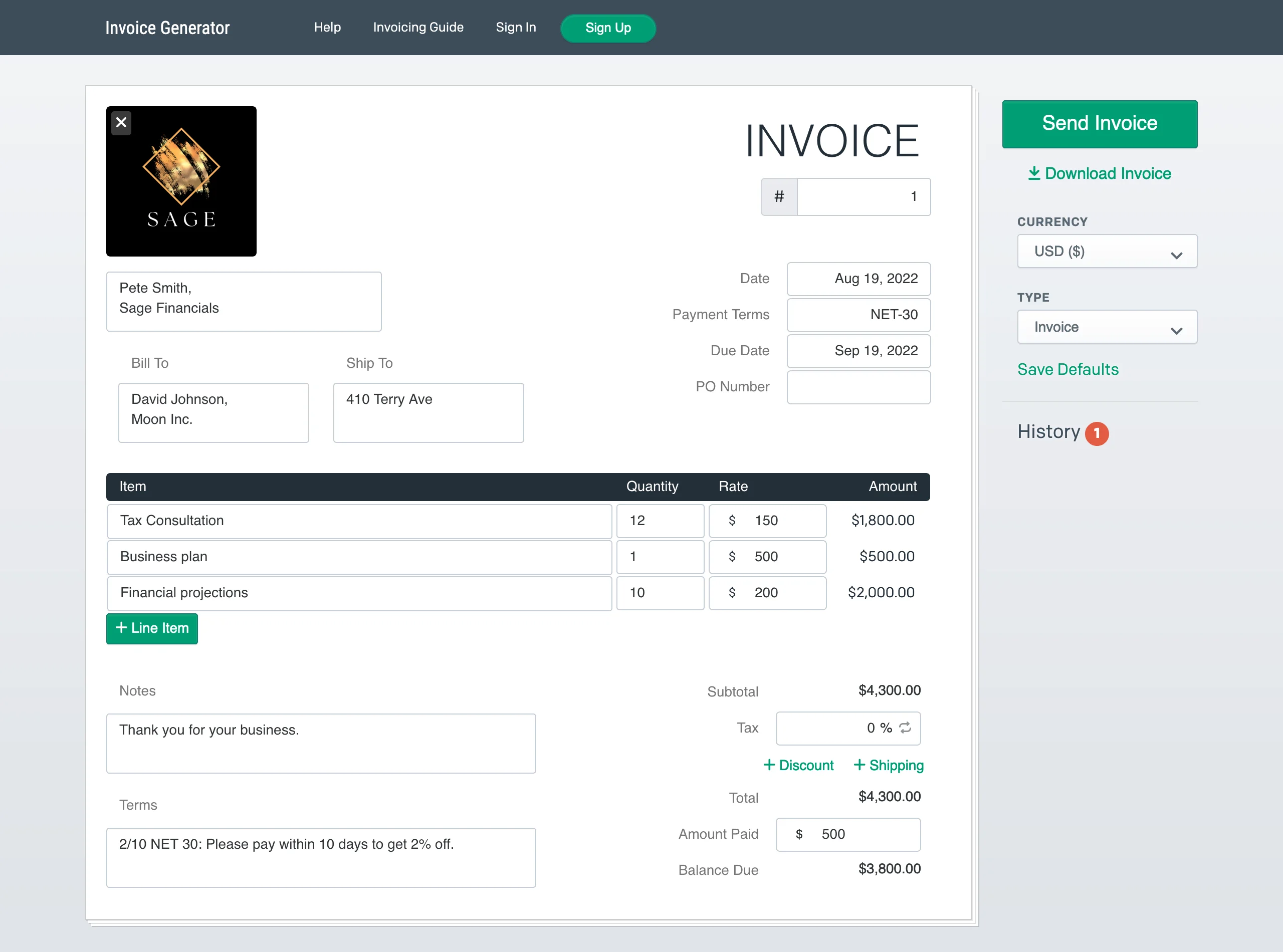Click Sign In
Screen dimensions: 1283x952
pos(515,27)
